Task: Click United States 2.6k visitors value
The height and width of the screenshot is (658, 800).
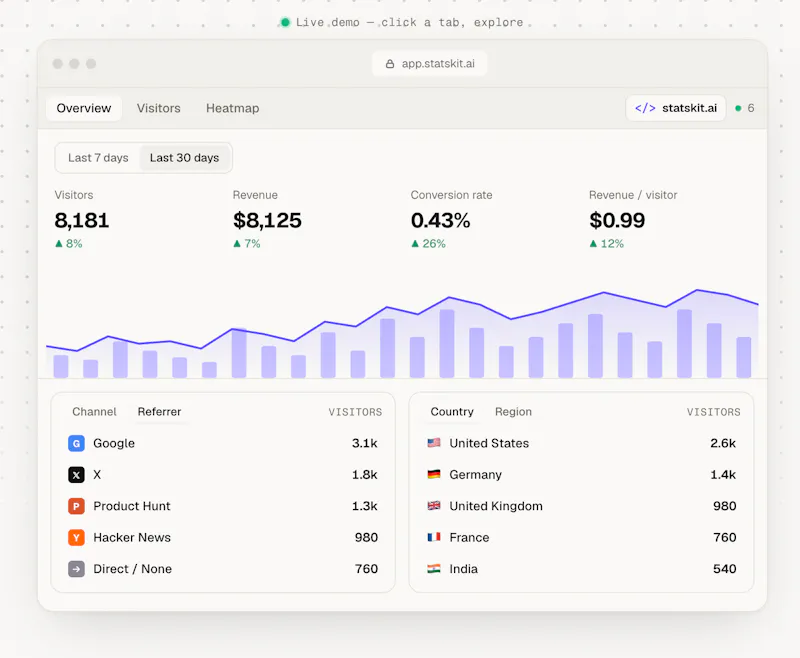Action: (x=723, y=443)
